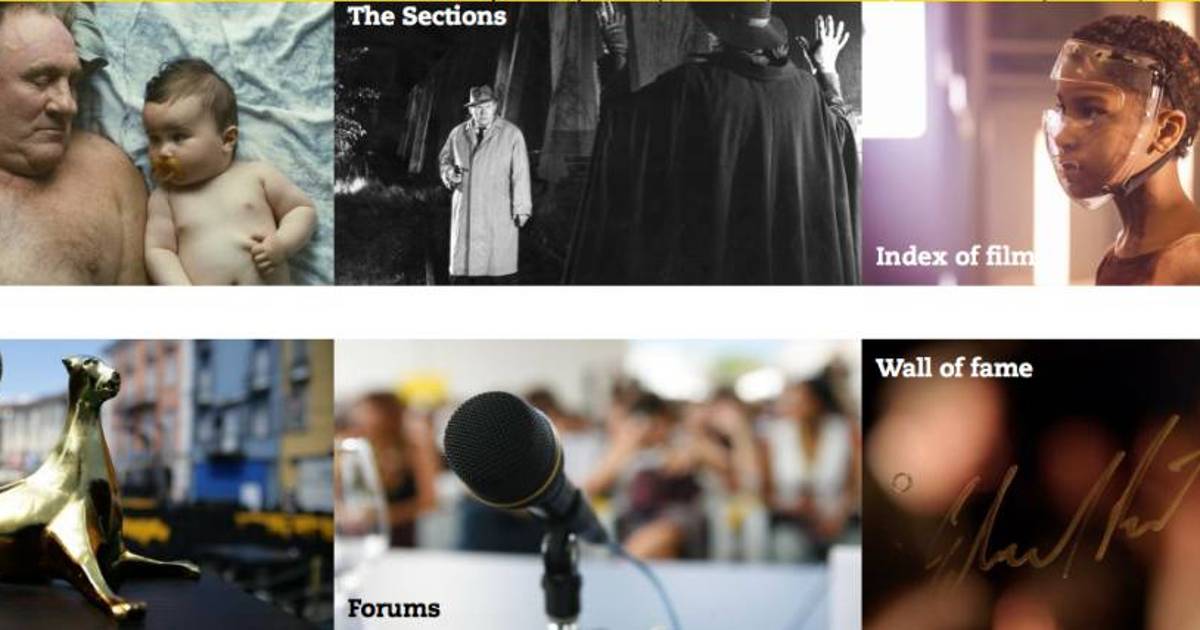Screen dimensions: 1200x630
Task: Click the bright window in Index tile
Action: [x=895, y=70]
